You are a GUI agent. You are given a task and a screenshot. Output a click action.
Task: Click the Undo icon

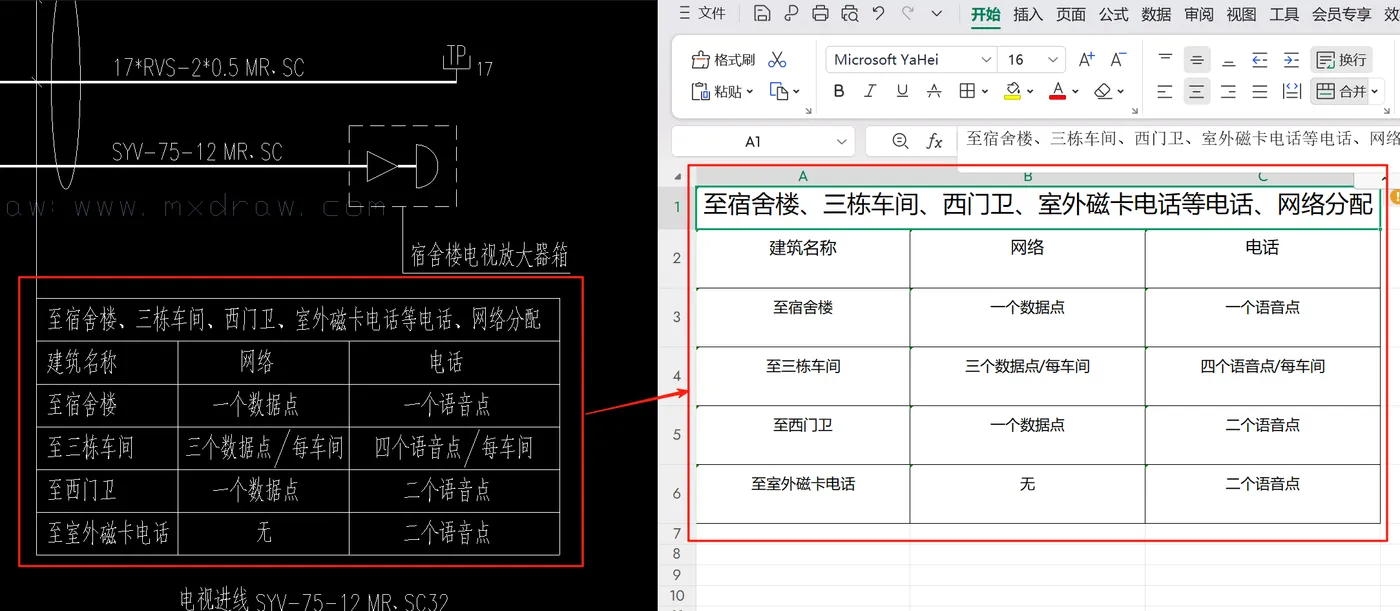877,14
